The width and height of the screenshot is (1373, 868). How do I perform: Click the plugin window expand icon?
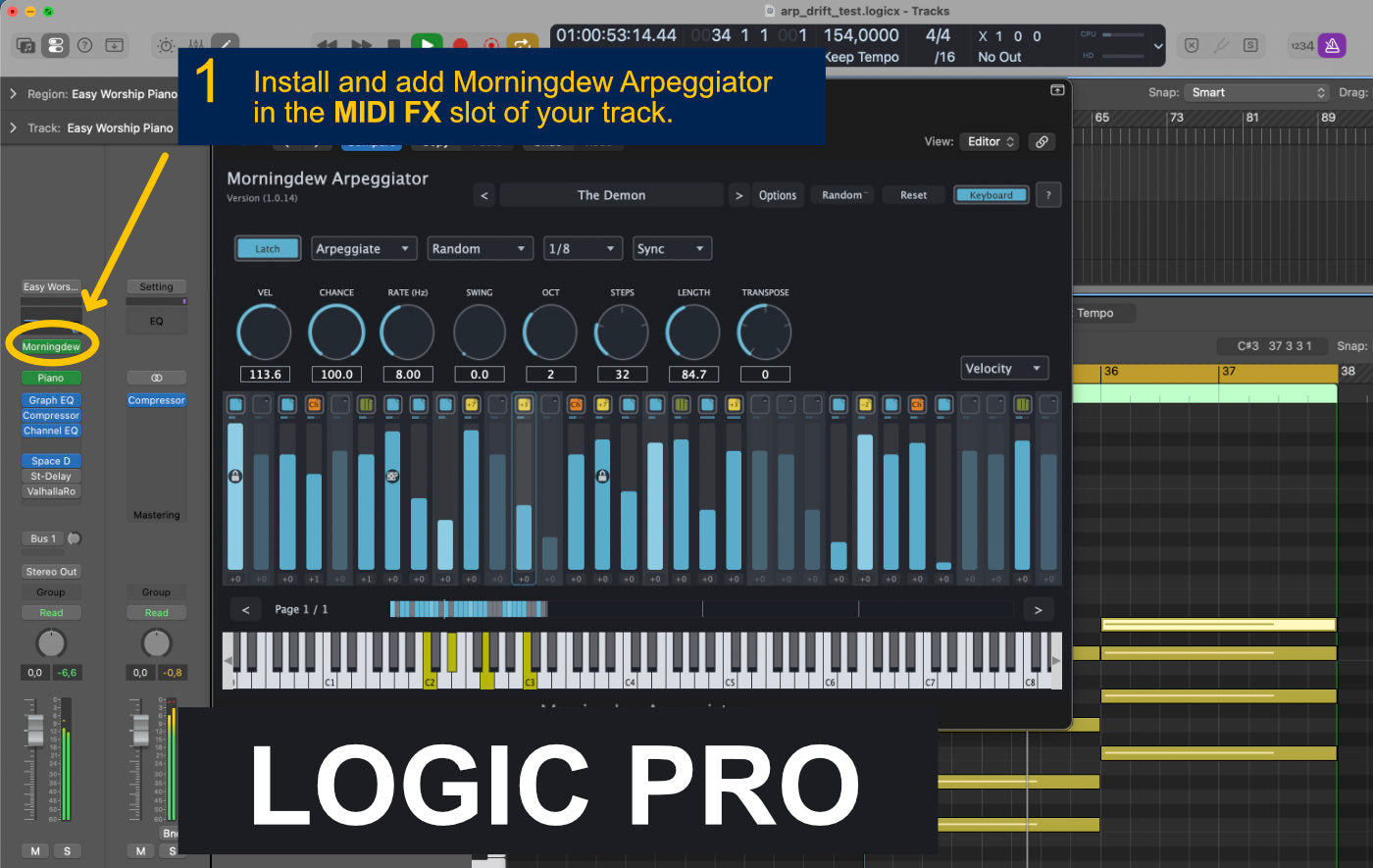point(1057,89)
